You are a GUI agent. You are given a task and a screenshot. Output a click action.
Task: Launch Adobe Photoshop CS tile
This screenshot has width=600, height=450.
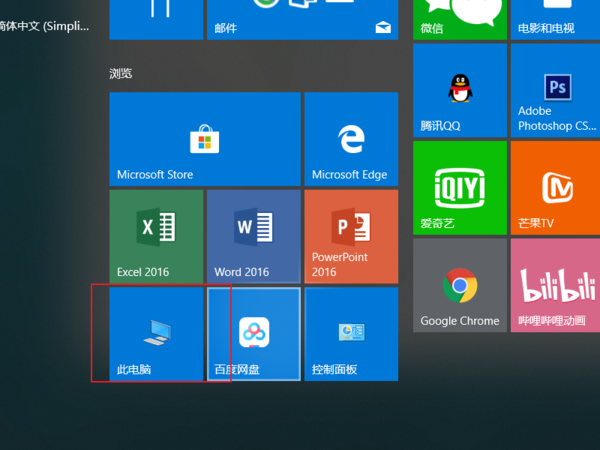[x=556, y=90]
